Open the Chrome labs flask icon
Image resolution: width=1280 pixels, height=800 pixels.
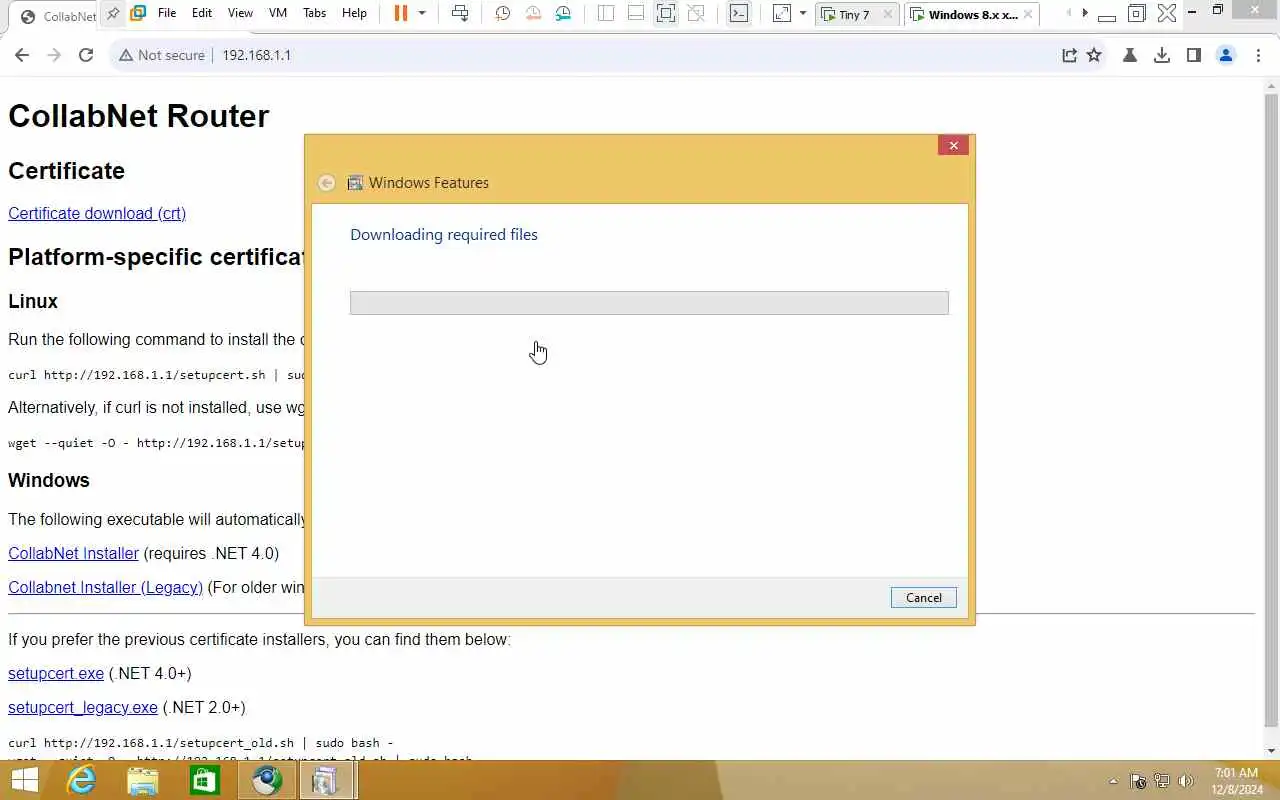(x=1130, y=56)
